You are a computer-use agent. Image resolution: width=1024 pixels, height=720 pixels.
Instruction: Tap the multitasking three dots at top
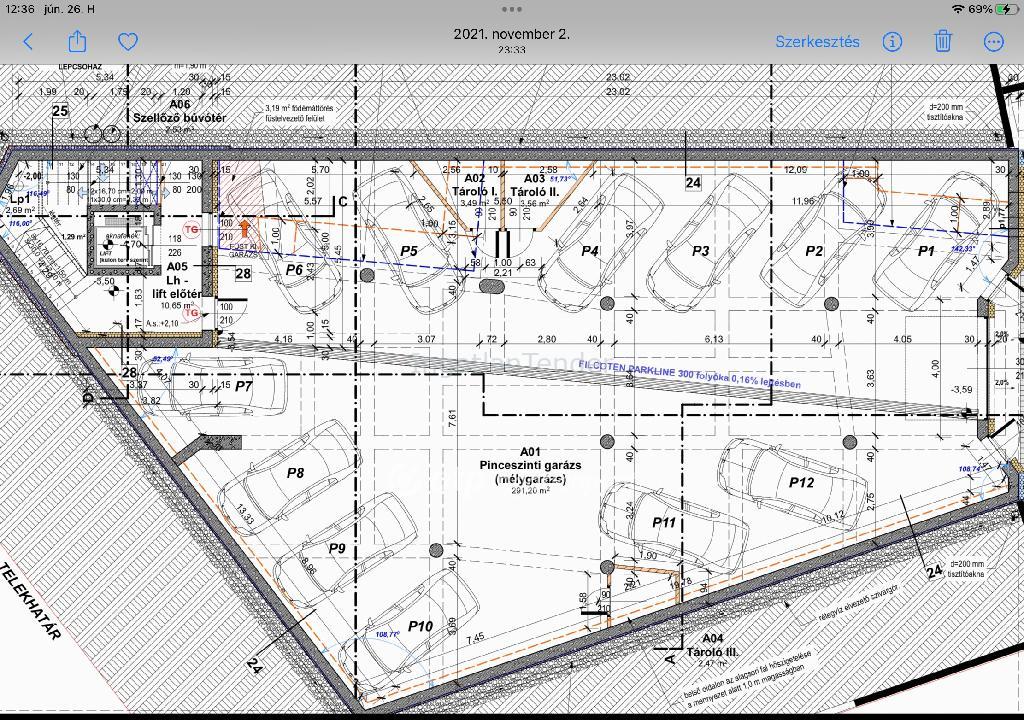pyautogui.click(x=512, y=9)
